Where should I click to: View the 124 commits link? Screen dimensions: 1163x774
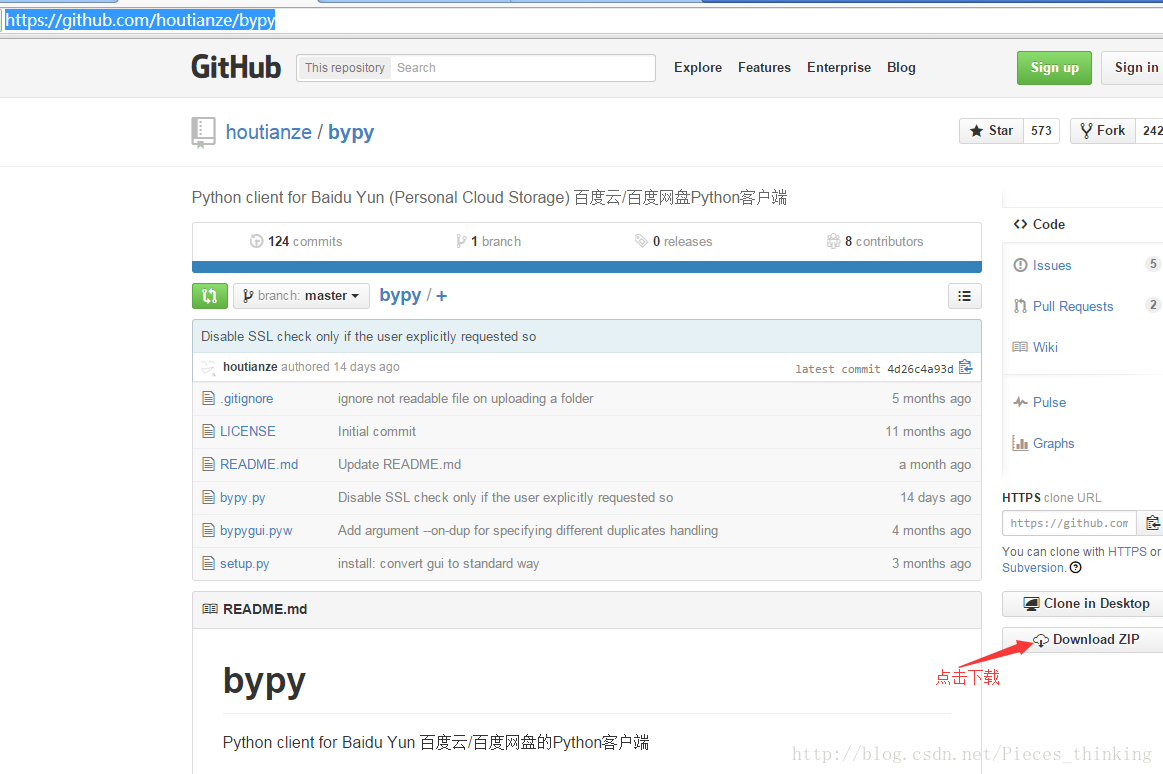(x=296, y=242)
